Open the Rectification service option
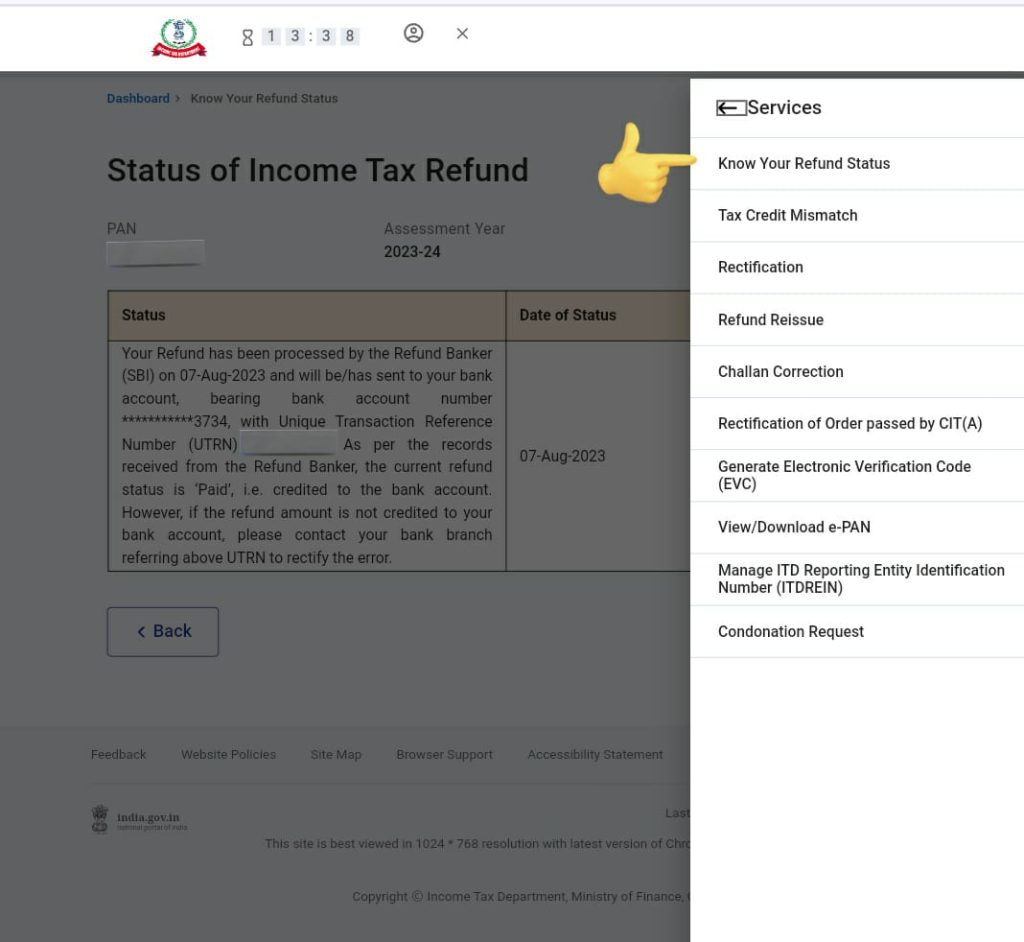 760,267
